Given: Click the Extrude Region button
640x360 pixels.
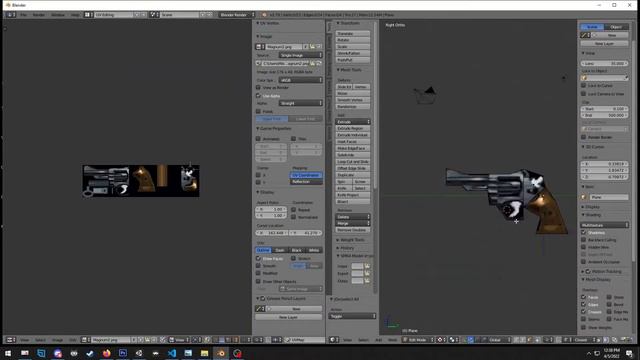Looking at the screenshot, I should [x=353, y=128].
